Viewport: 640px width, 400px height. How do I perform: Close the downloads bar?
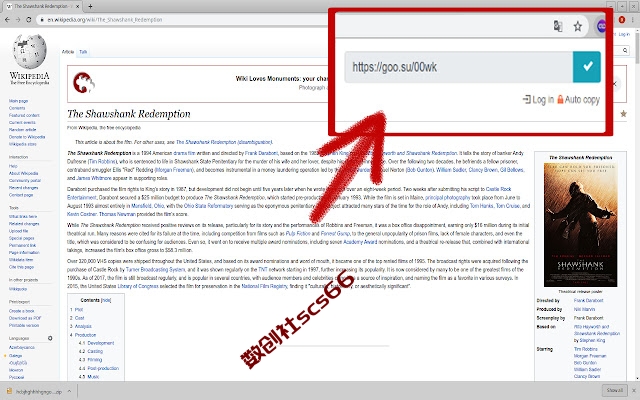[634, 391]
